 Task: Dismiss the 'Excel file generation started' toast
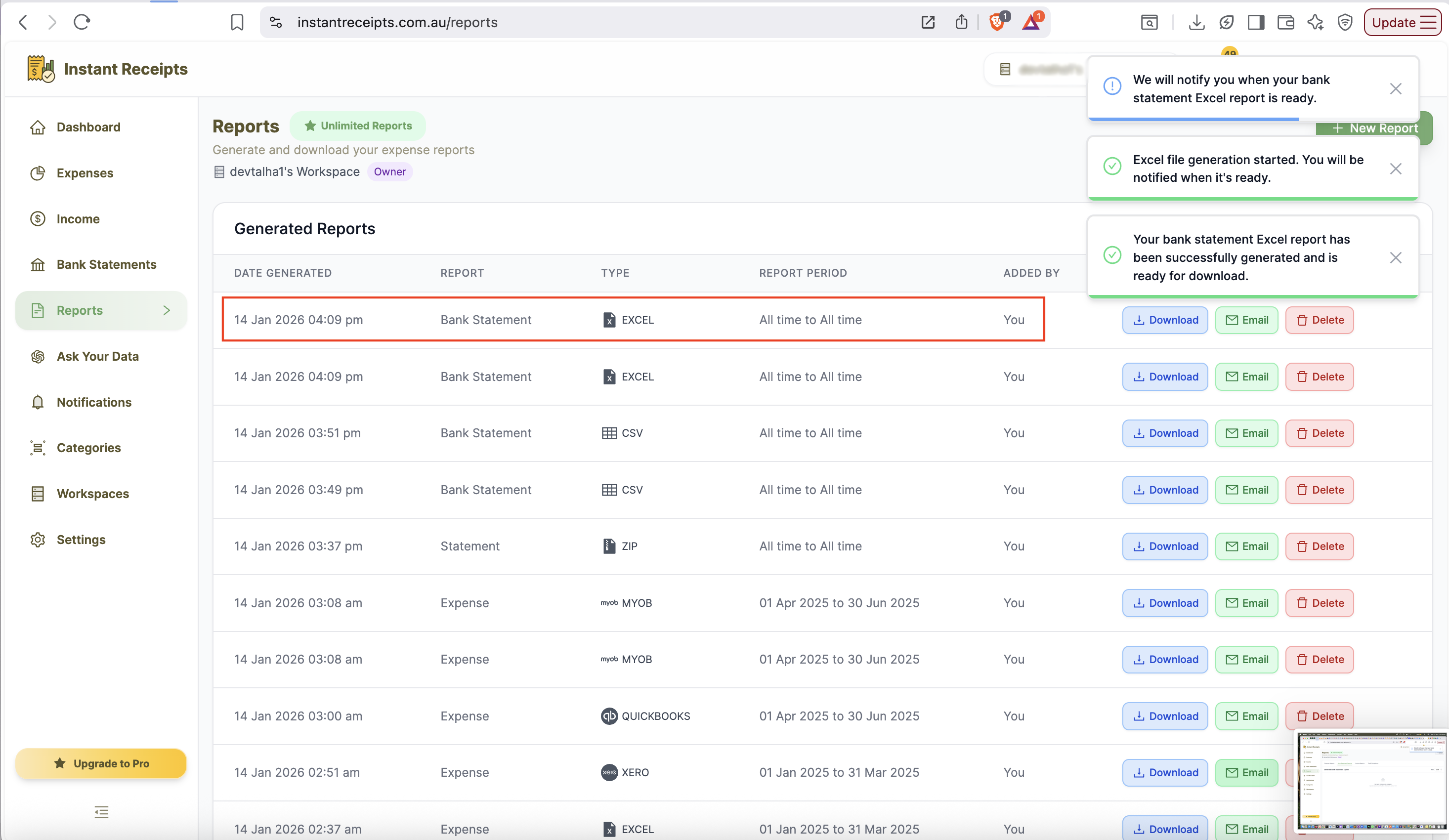tap(1396, 168)
